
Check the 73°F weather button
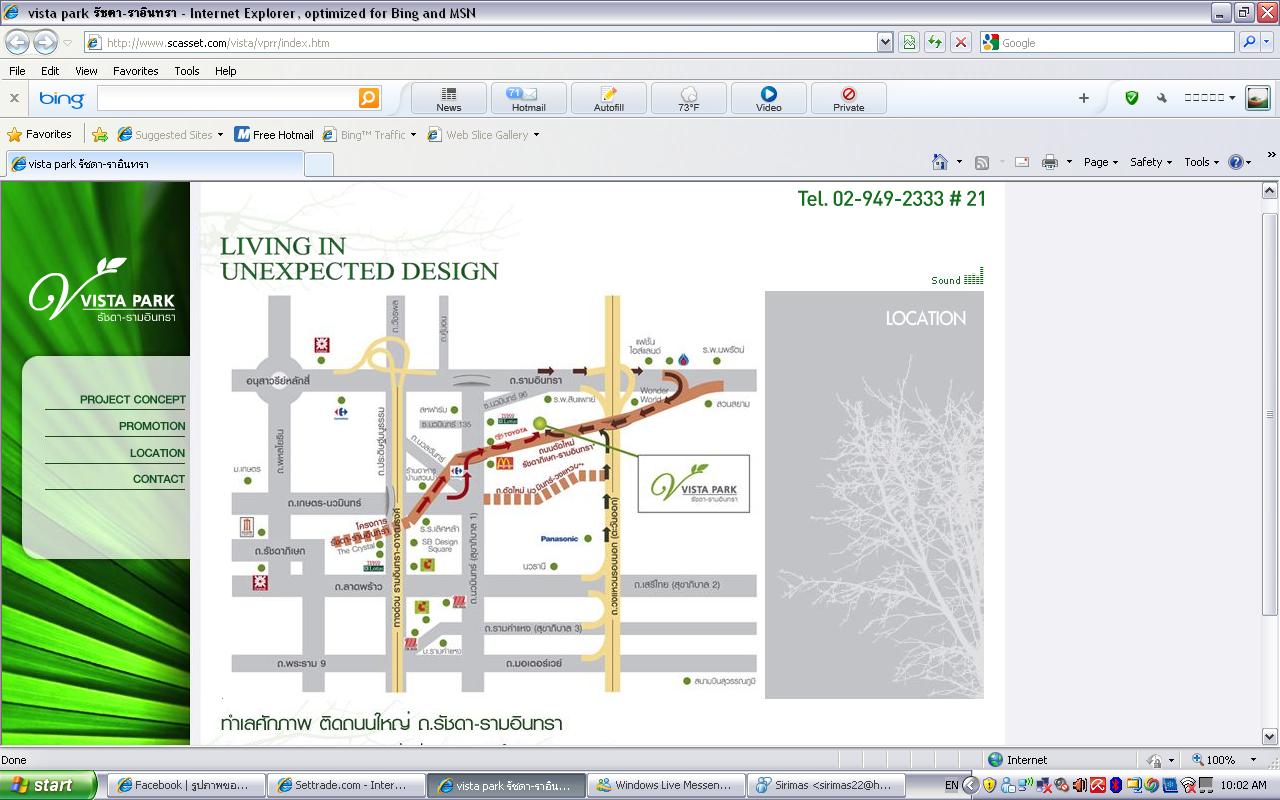[688, 98]
